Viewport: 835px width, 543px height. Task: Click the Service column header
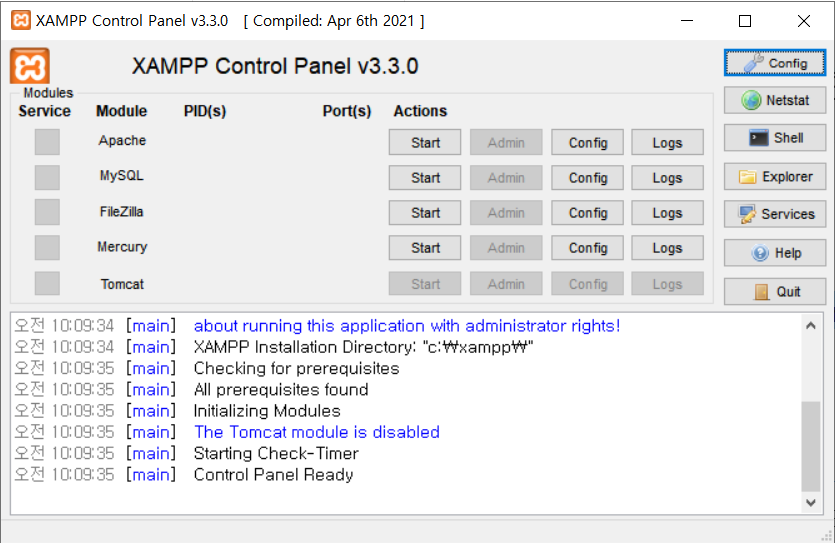45,111
